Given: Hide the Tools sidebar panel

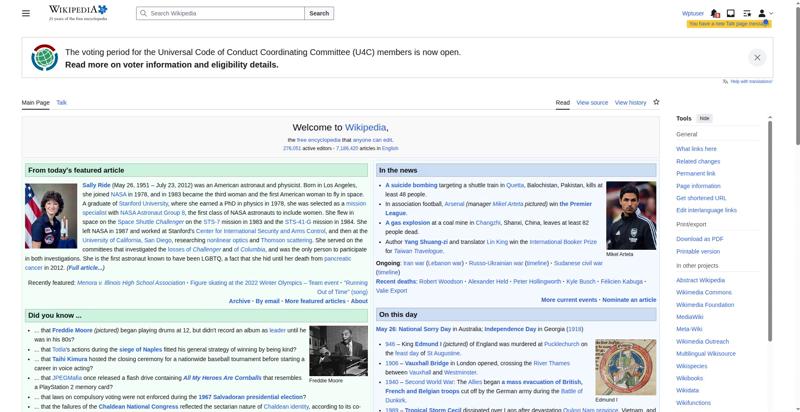Looking at the screenshot, I should pyautogui.click(x=704, y=118).
